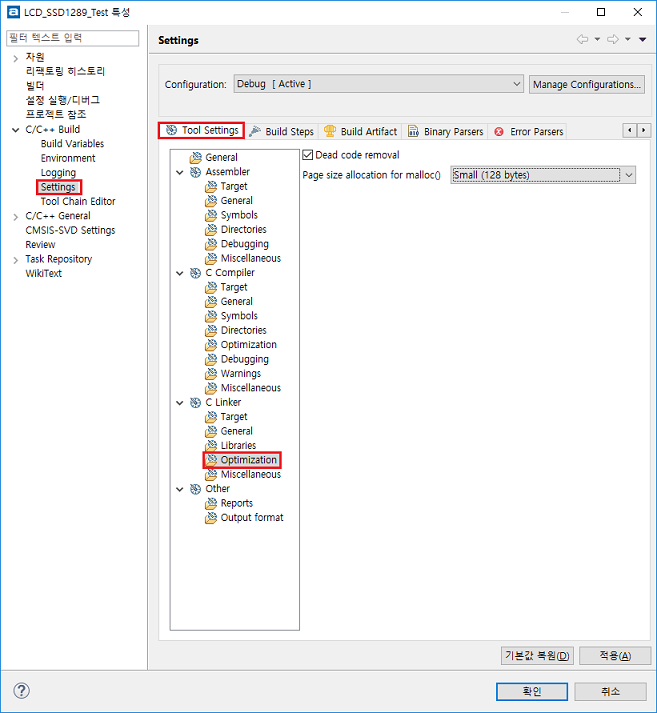Open the view menu triangle in Settings header
The image size is (657, 713).
click(x=642, y=40)
